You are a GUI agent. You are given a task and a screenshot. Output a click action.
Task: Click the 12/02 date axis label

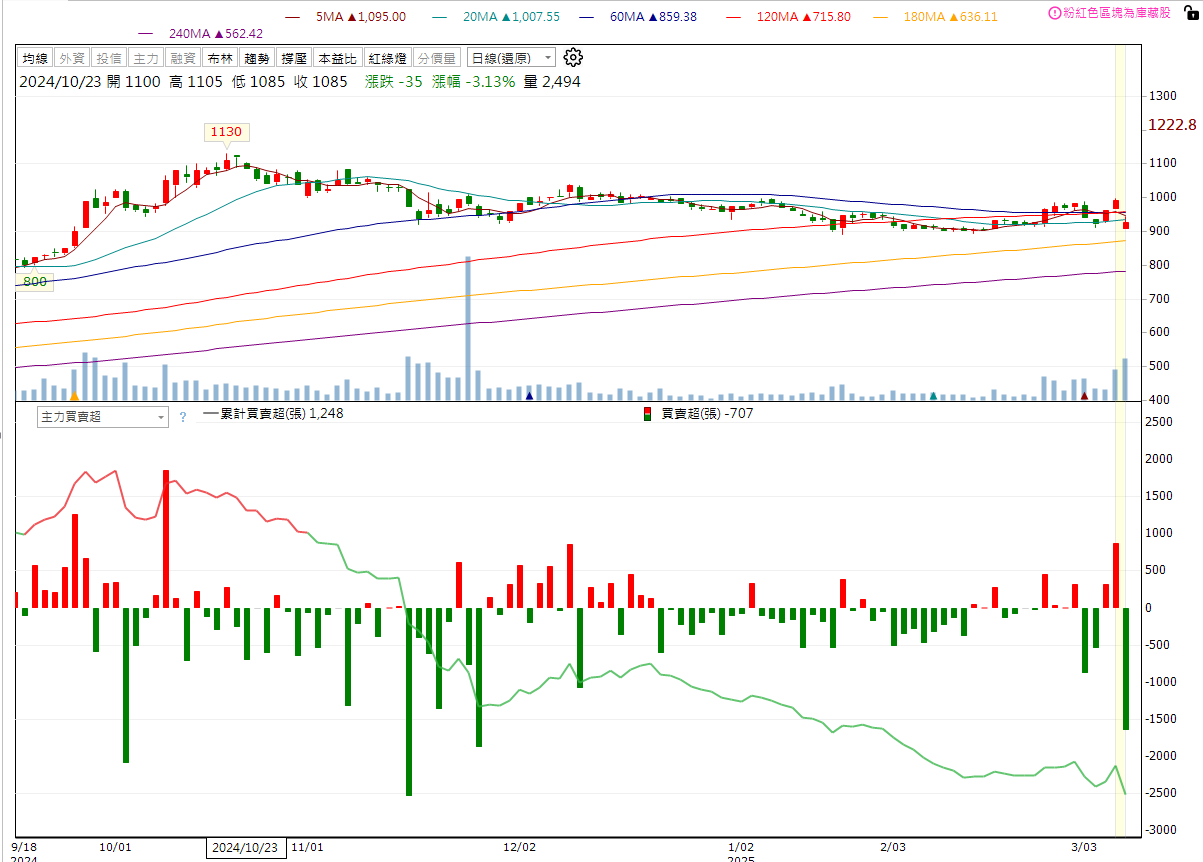[518, 846]
